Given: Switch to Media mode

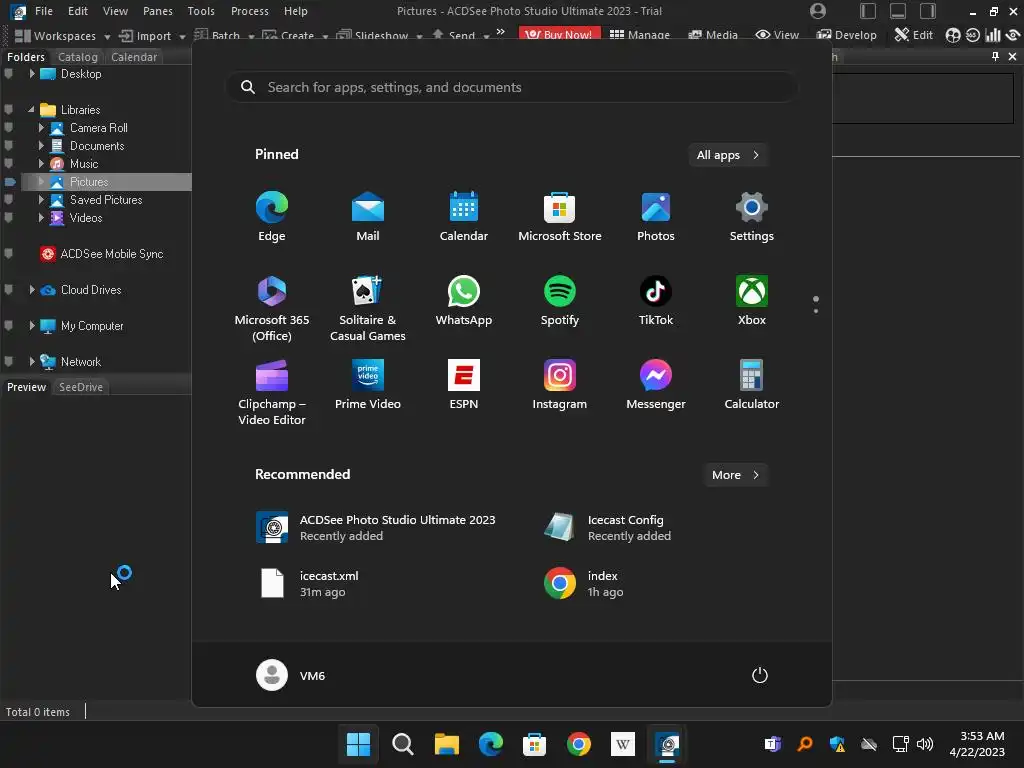Looking at the screenshot, I should pyautogui.click(x=712, y=35).
